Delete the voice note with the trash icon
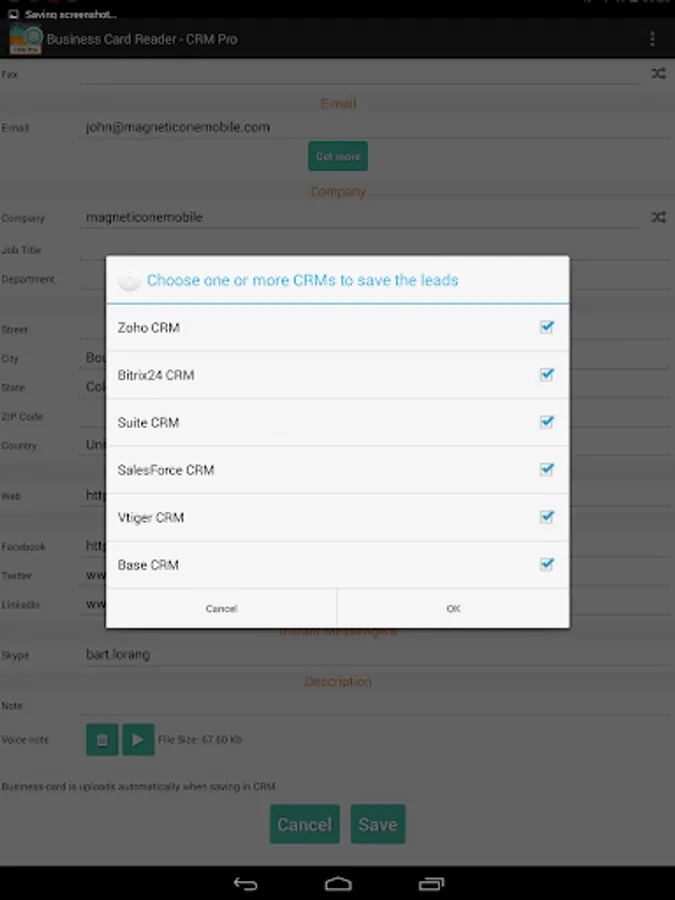The height and width of the screenshot is (900, 675). [x=102, y=739]
